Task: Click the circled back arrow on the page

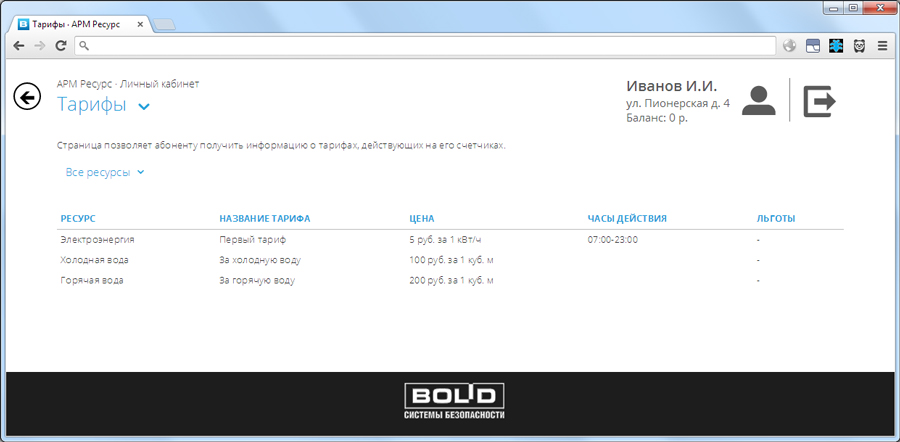Action: coord(27,96)
